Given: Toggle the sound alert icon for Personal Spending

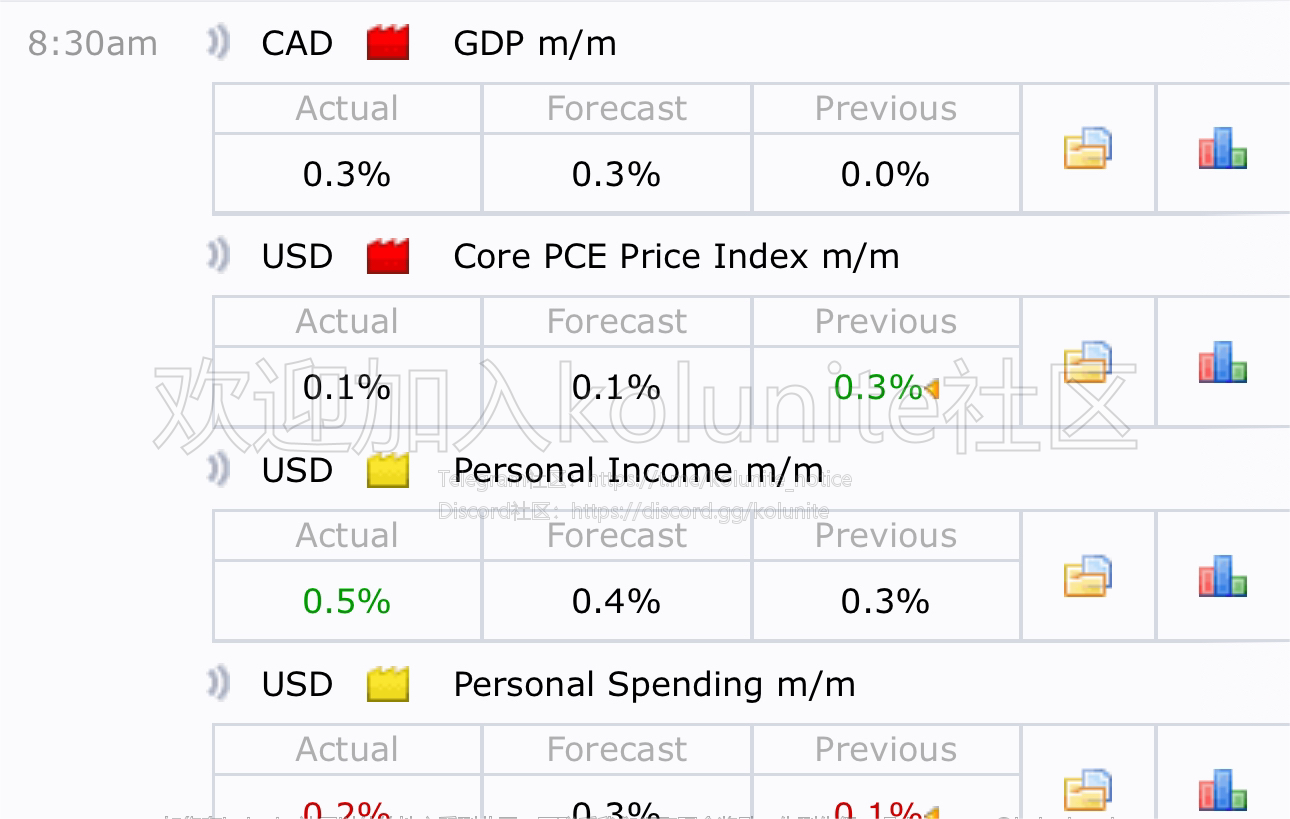Looking at the screenshot, I should pyautogui.click(x=218, y=684).
